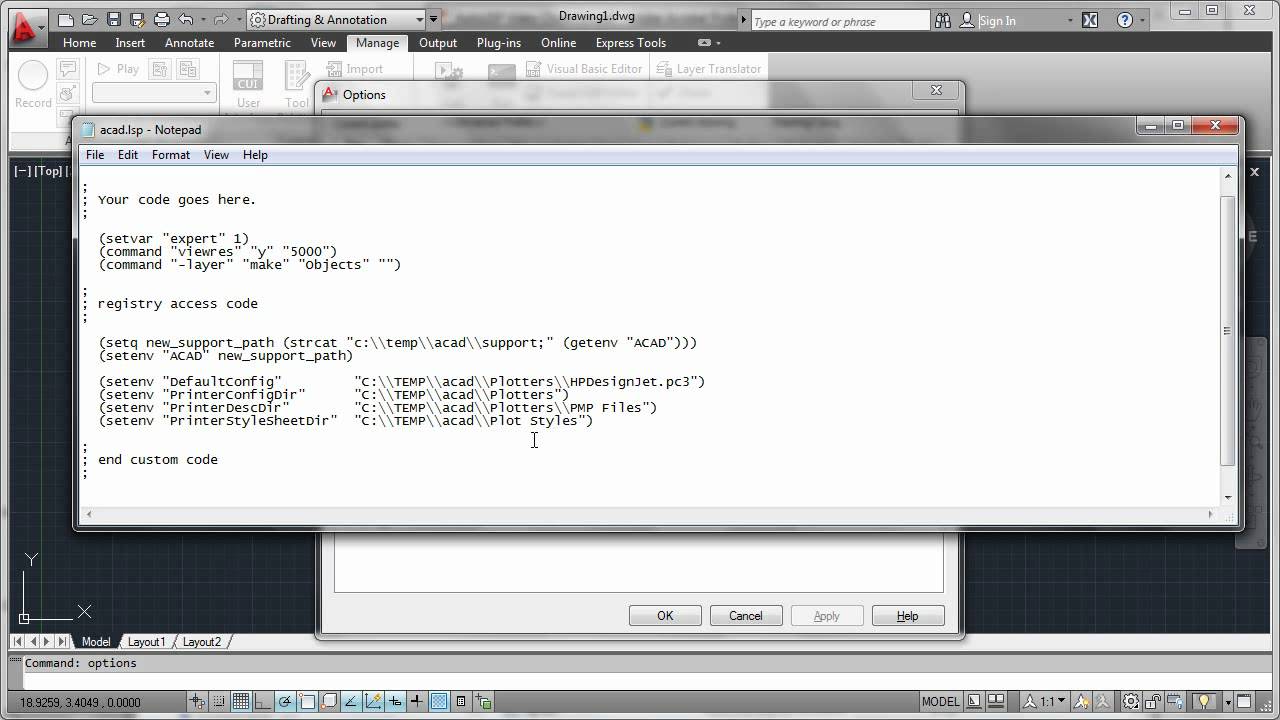Switch to the Express Tools ribbon tab
This screenshot has height=720, width=1280.
pos(630,43)
